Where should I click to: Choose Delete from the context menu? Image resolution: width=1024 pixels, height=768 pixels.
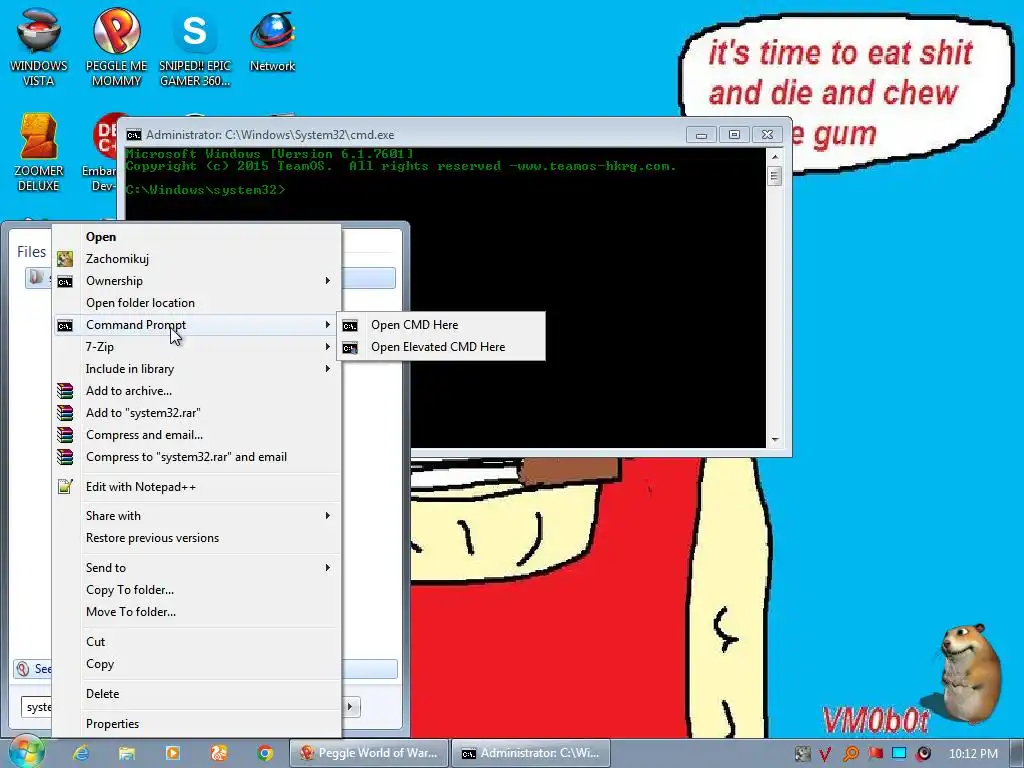click(x=197, y=694)
